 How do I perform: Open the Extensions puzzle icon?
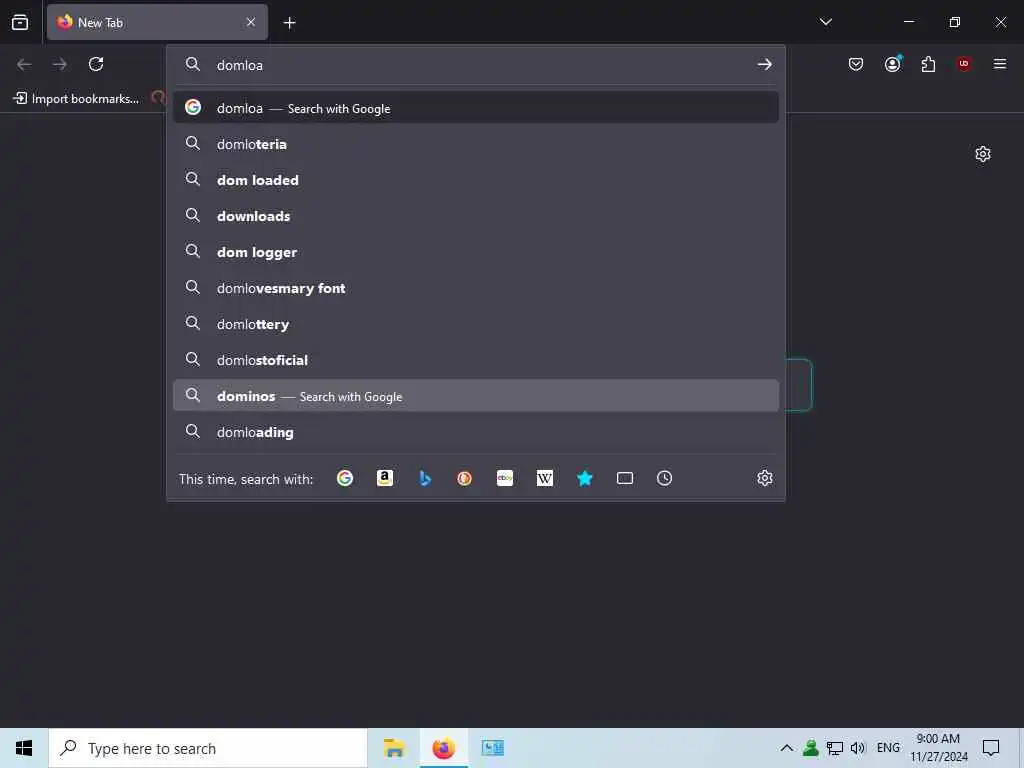928,64
